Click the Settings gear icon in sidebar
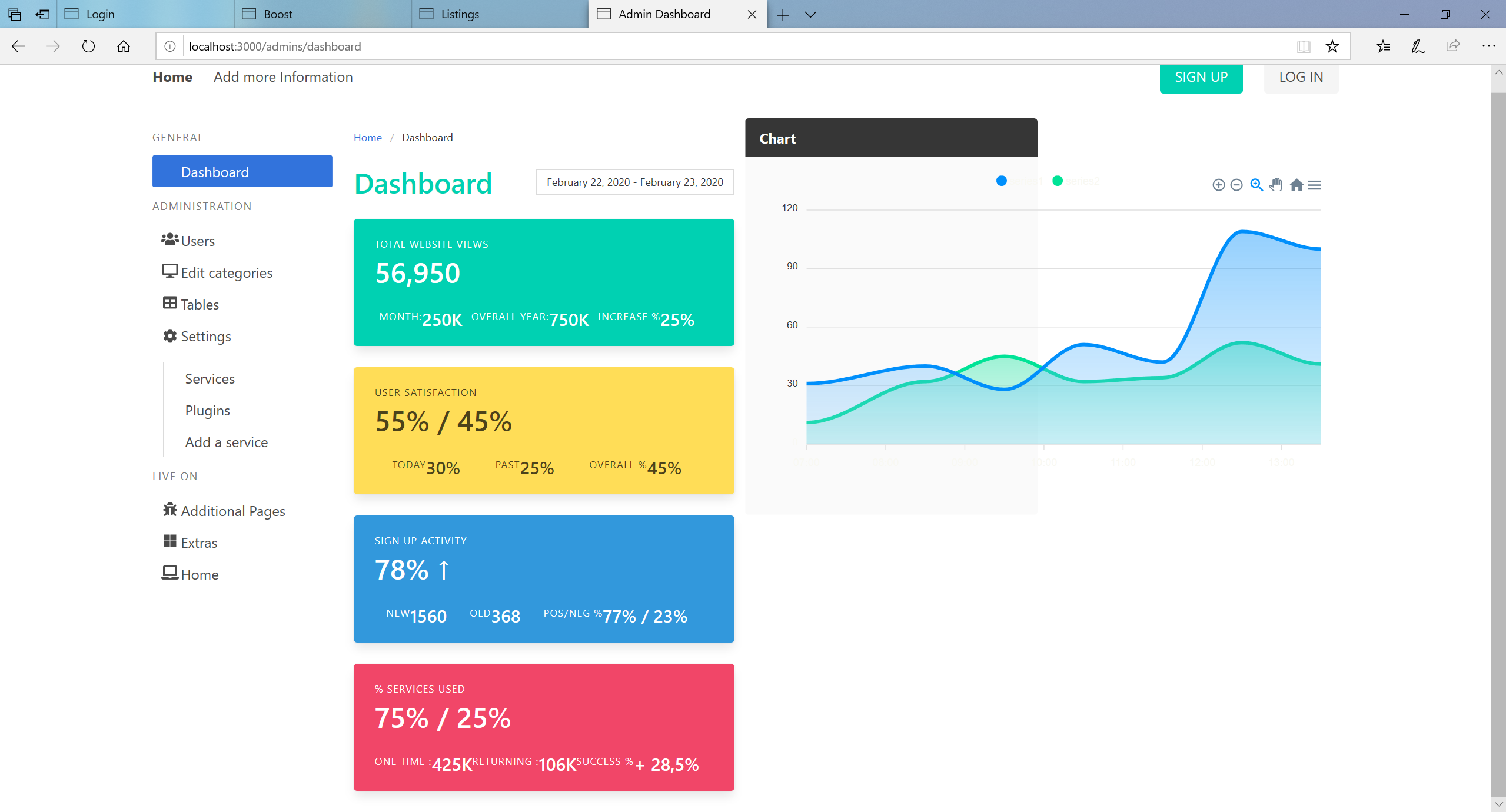 tap(170, 335)
